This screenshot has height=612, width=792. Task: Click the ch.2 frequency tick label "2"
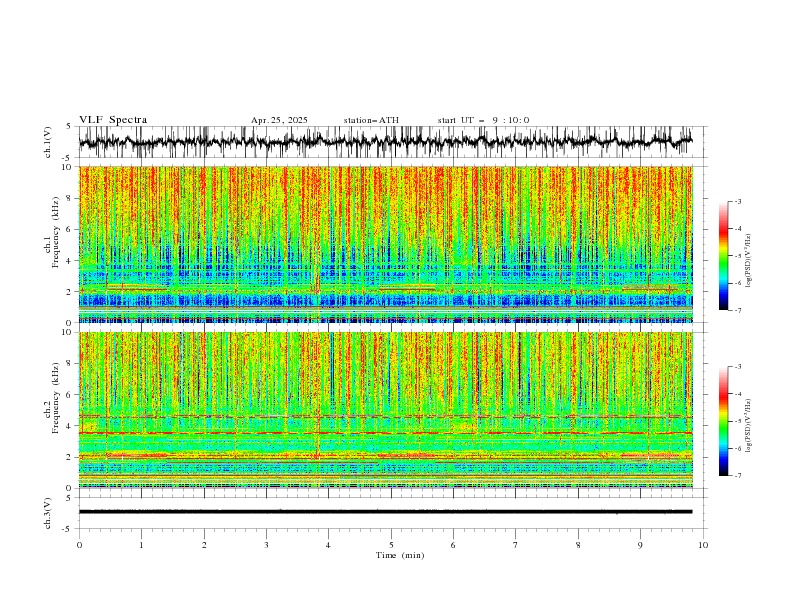point(70,456)
